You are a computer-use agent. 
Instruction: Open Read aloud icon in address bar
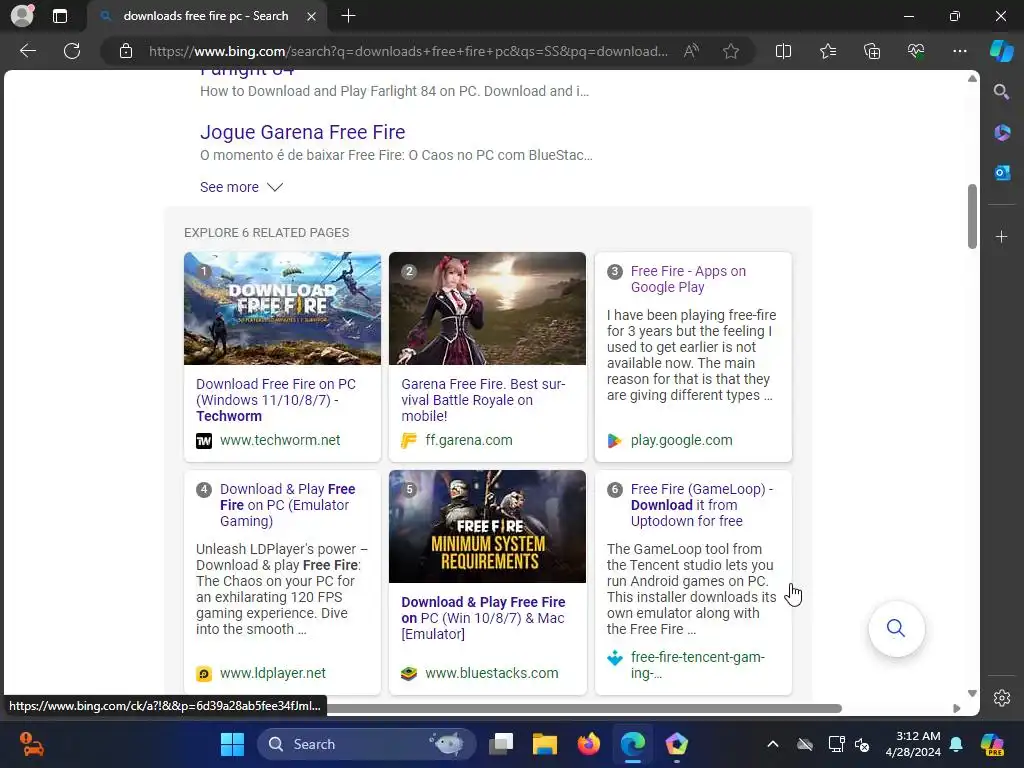click(691, 51)
